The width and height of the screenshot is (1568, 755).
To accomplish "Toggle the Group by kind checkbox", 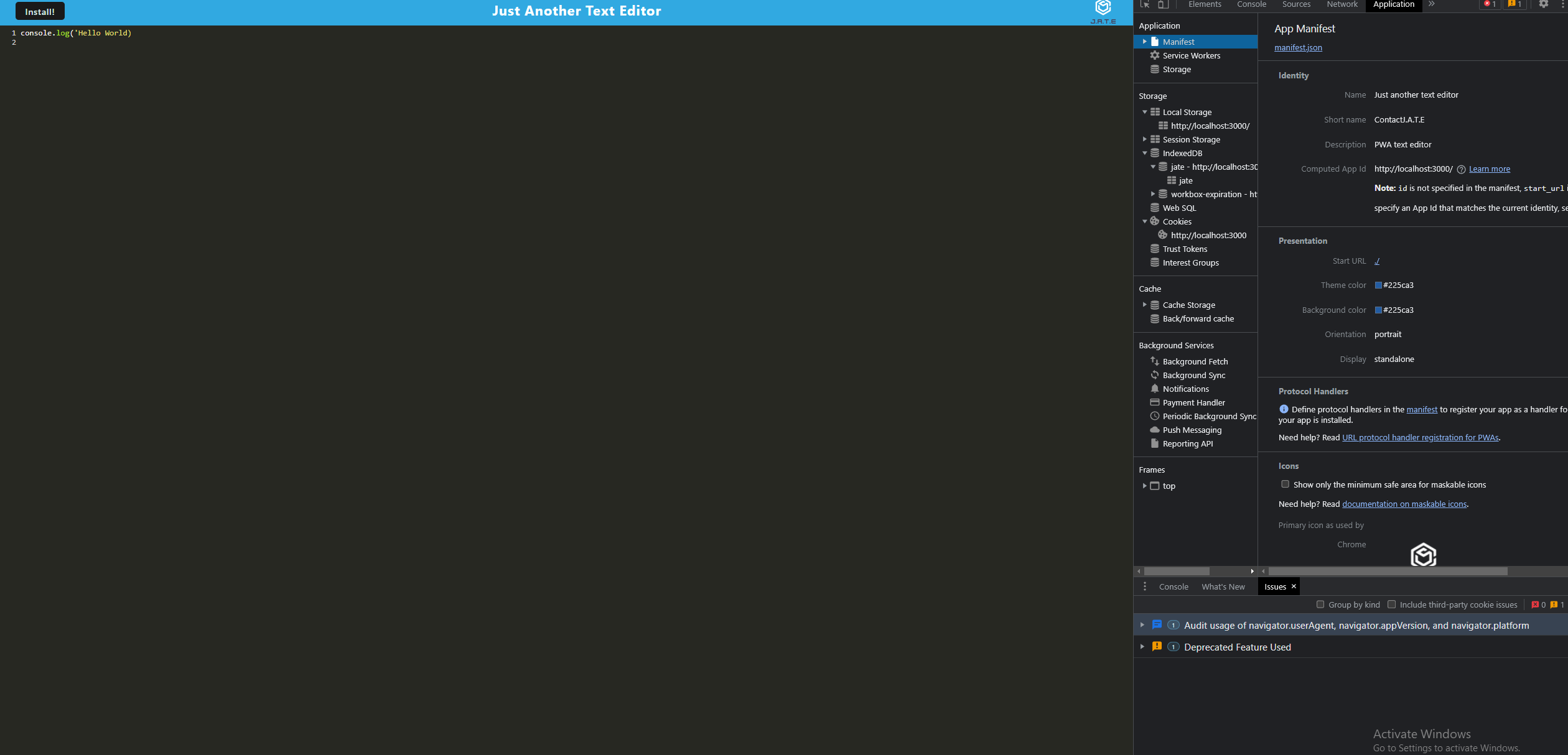I will pos(1320,604).
